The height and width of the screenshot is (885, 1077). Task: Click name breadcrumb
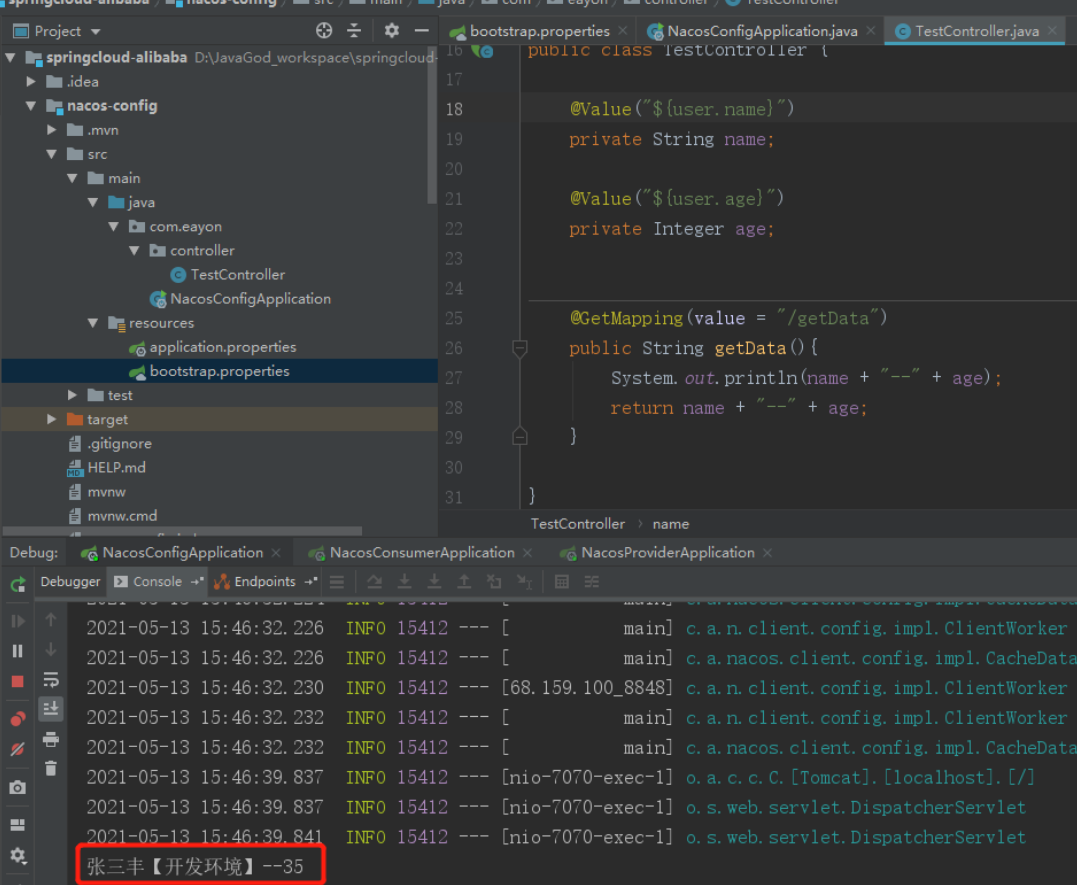click(671, 524)
